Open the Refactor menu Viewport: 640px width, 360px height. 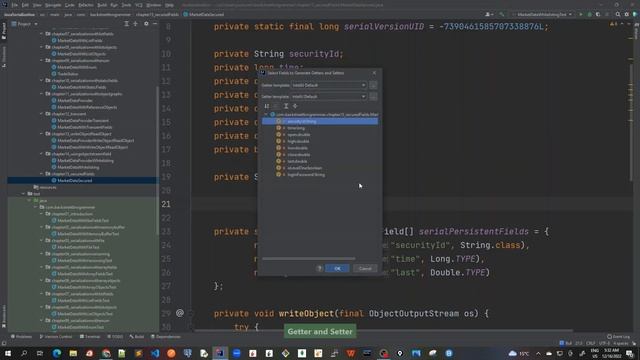(86, 5)
